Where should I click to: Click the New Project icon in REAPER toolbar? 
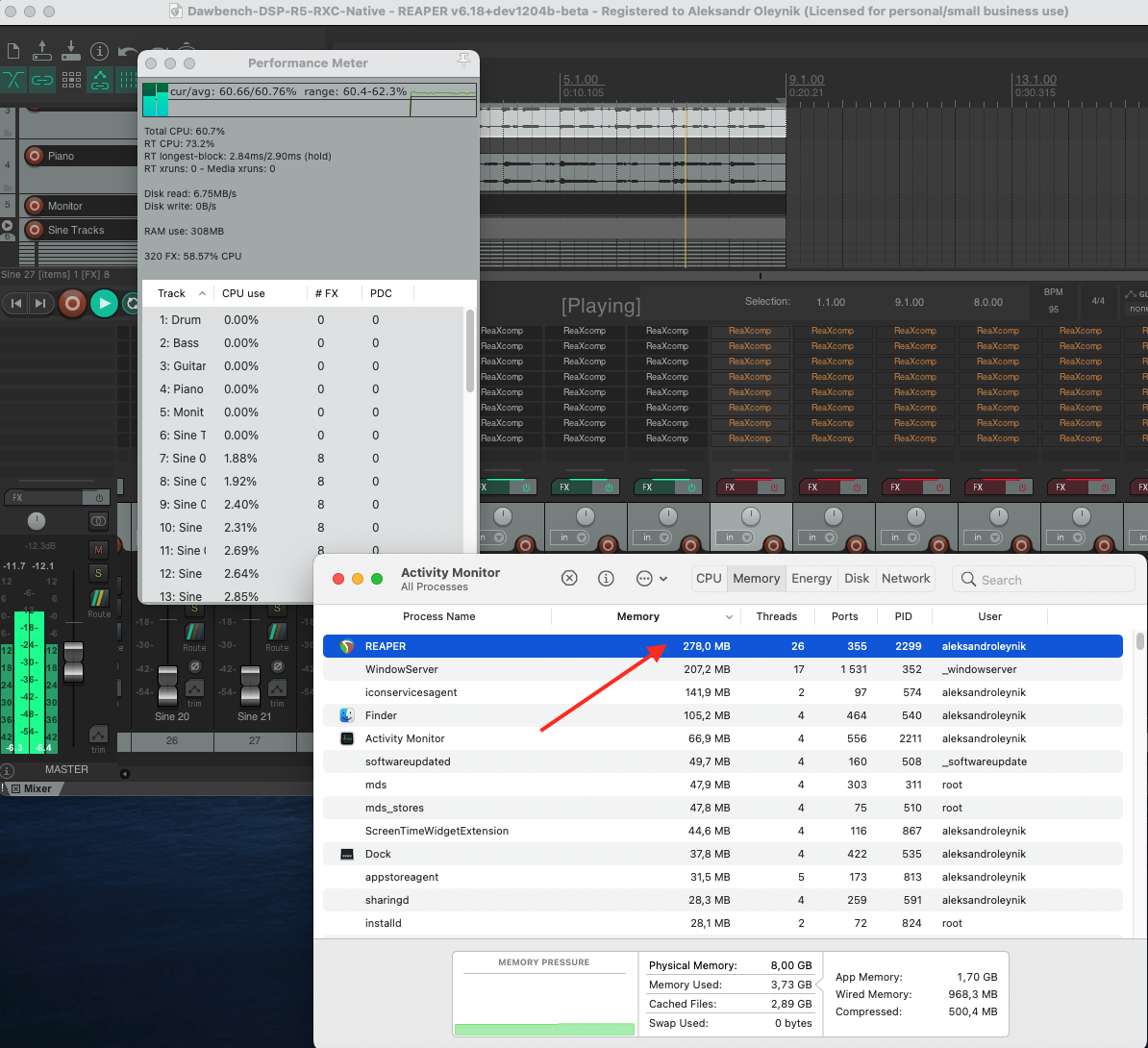[x=13, y=51]
